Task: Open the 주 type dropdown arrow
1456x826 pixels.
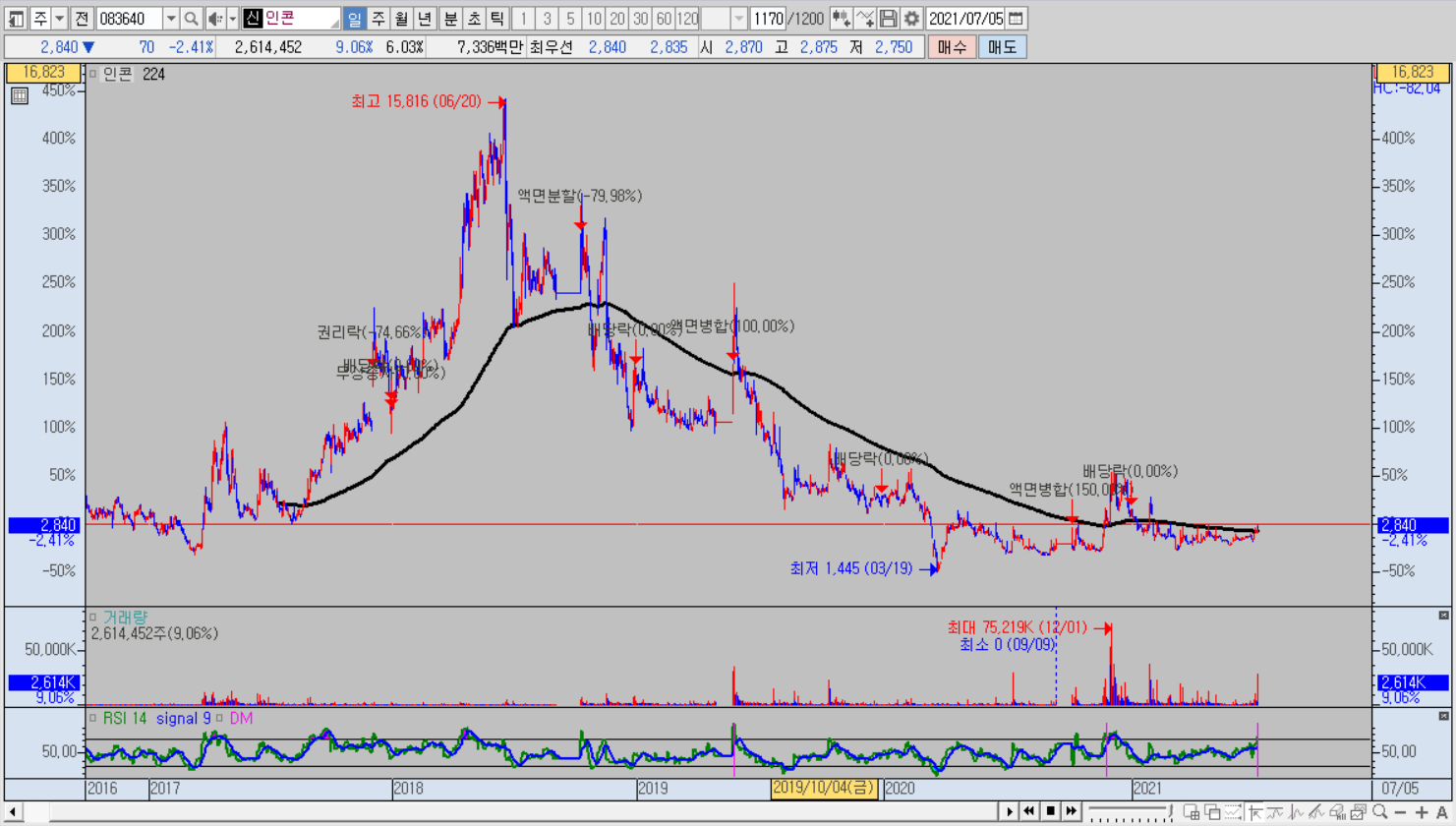Action: 60,19
